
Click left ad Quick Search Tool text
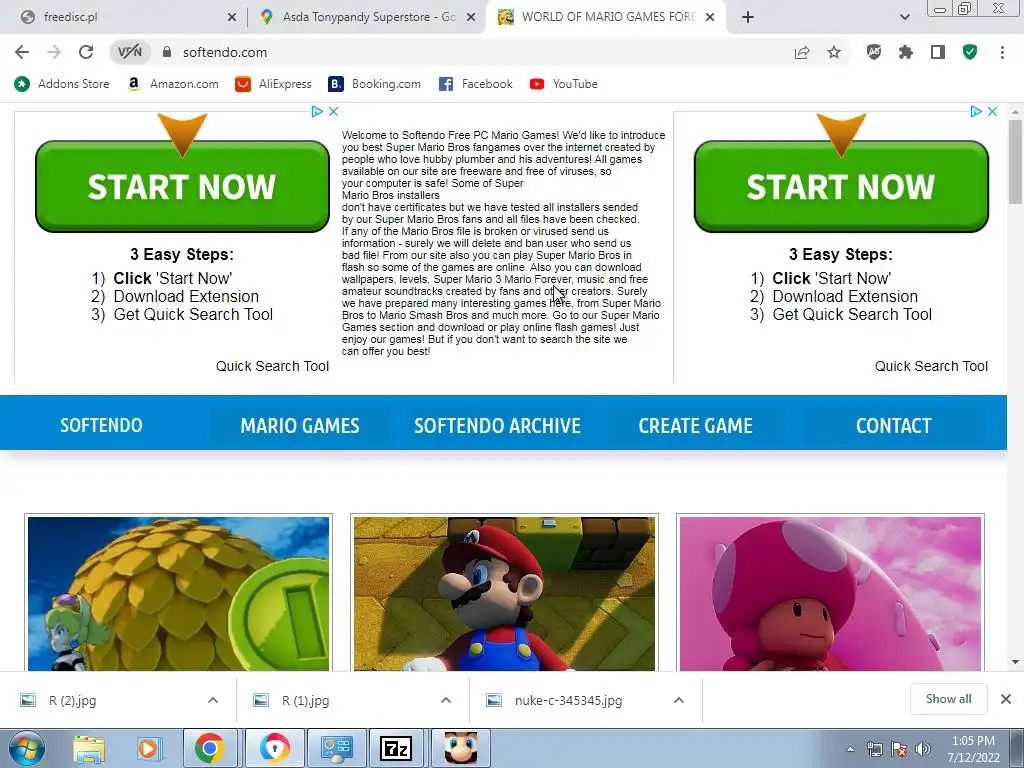click(x=272, y=366)
